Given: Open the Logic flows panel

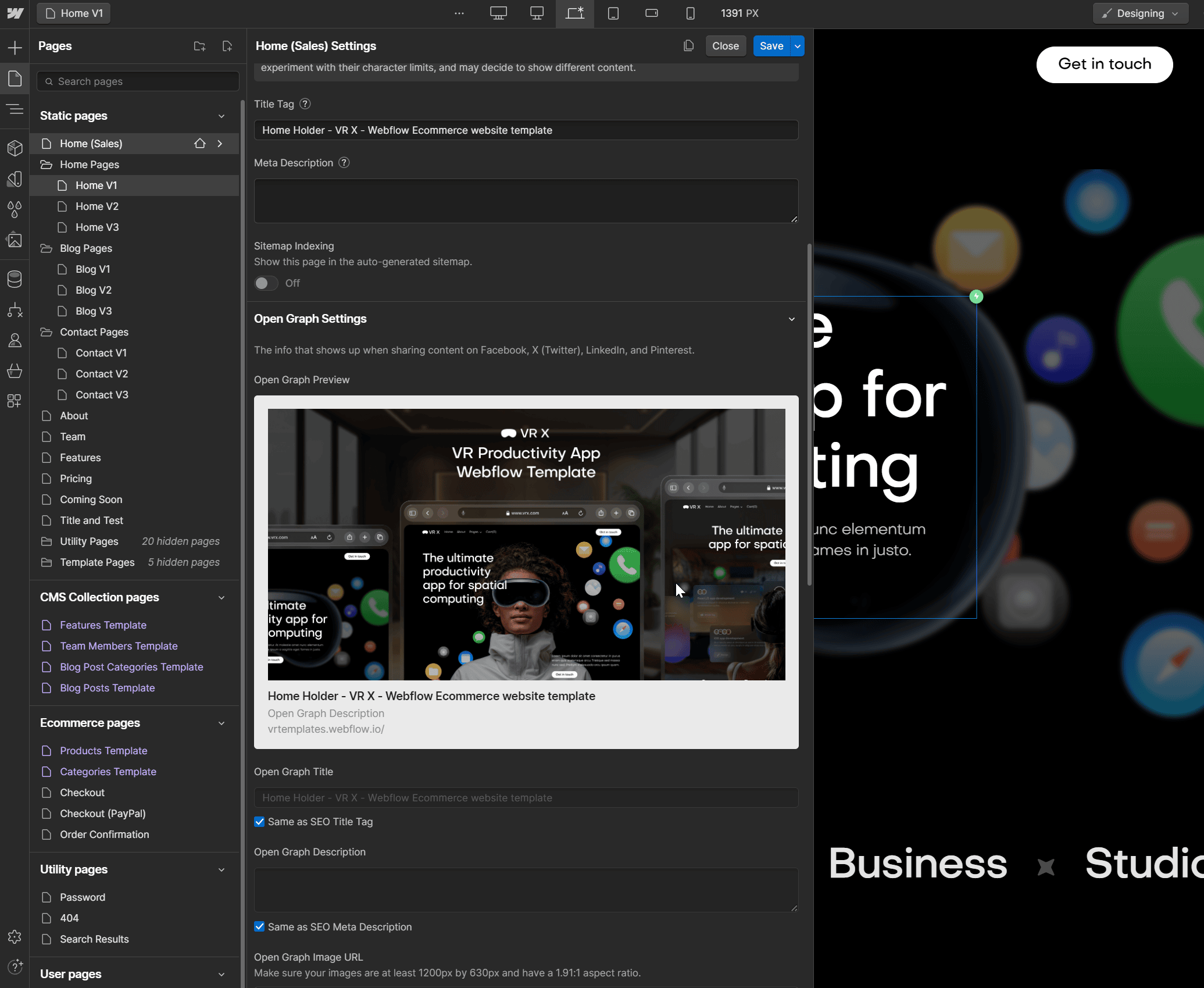Looking at the screenshot, I should [x=15, y=310].
